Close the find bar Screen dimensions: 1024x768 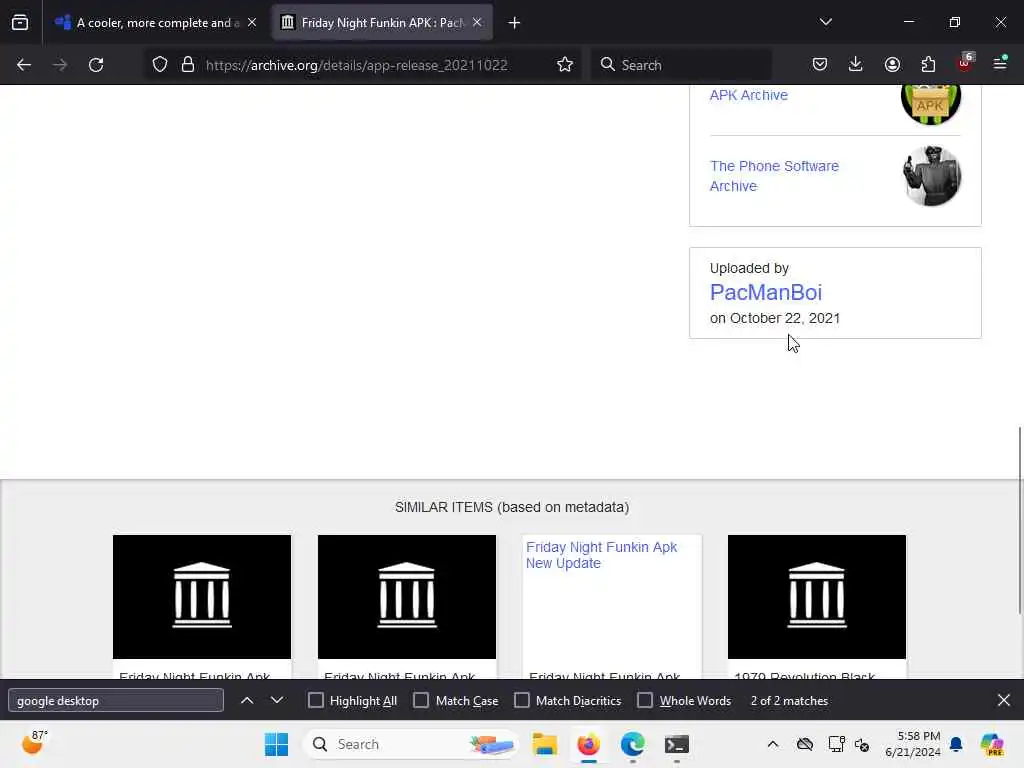point(1004,701)
